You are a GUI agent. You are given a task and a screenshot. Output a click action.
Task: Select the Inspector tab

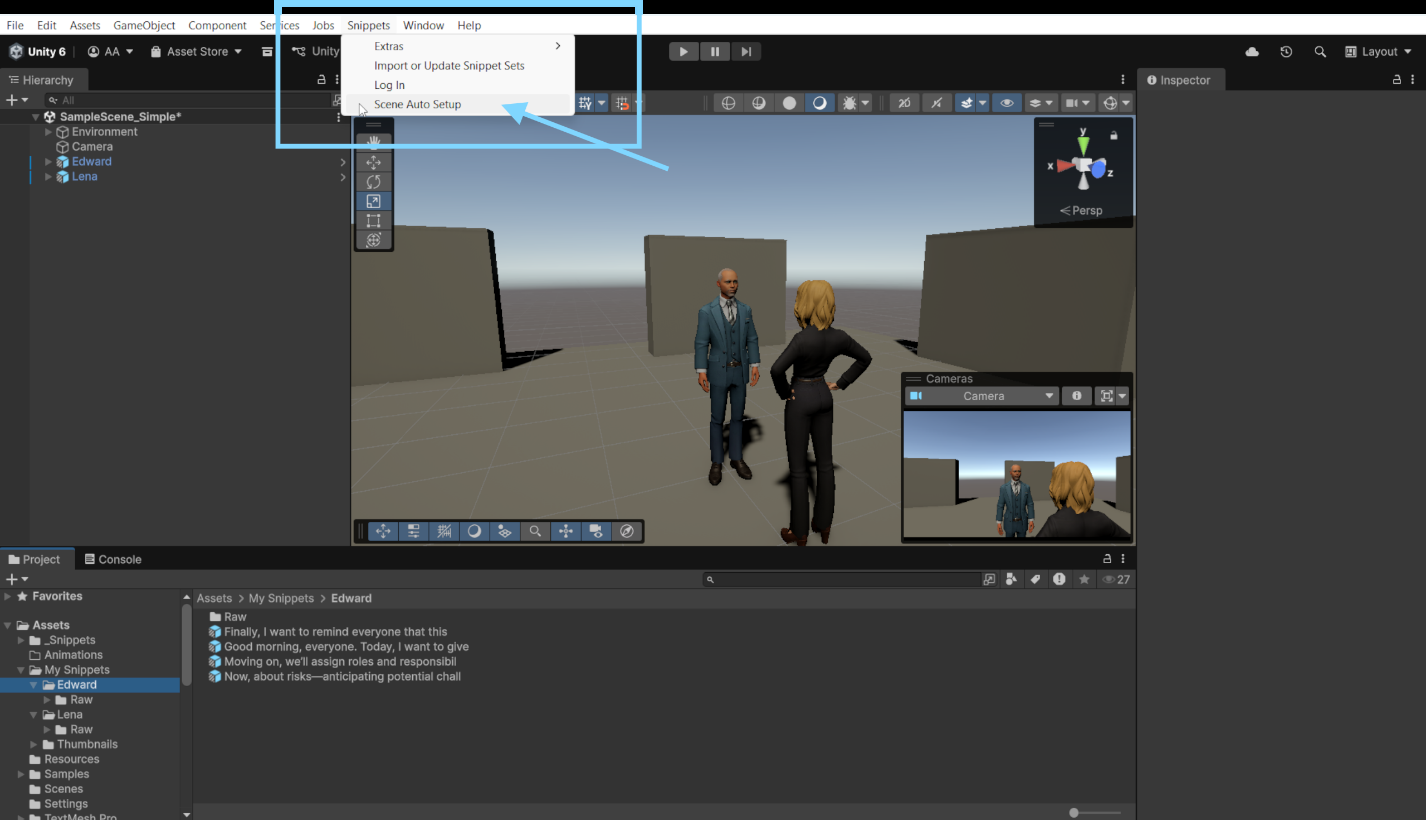[x=1178, y=80]
